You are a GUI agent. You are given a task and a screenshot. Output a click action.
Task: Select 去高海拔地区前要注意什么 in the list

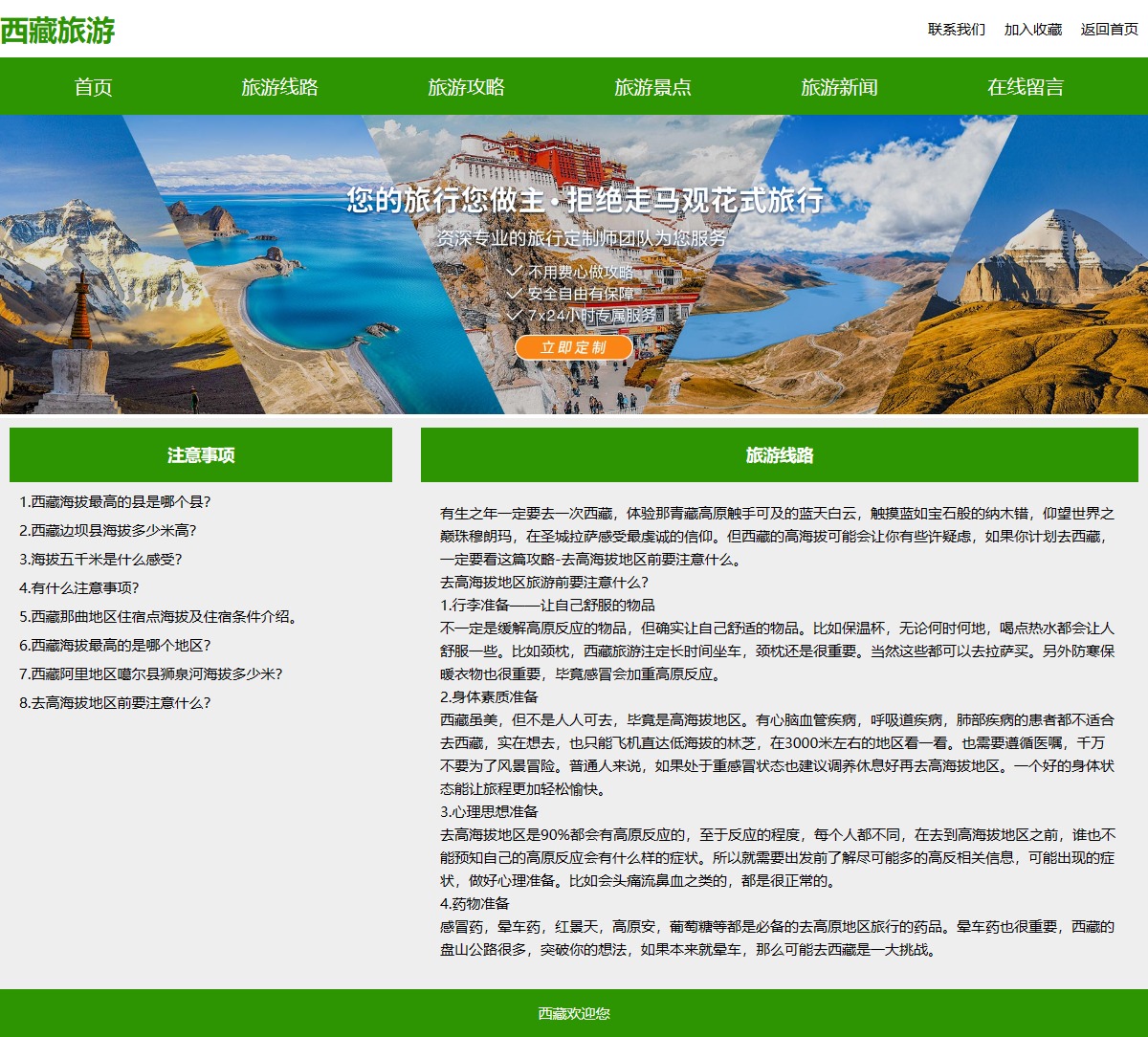115,703
